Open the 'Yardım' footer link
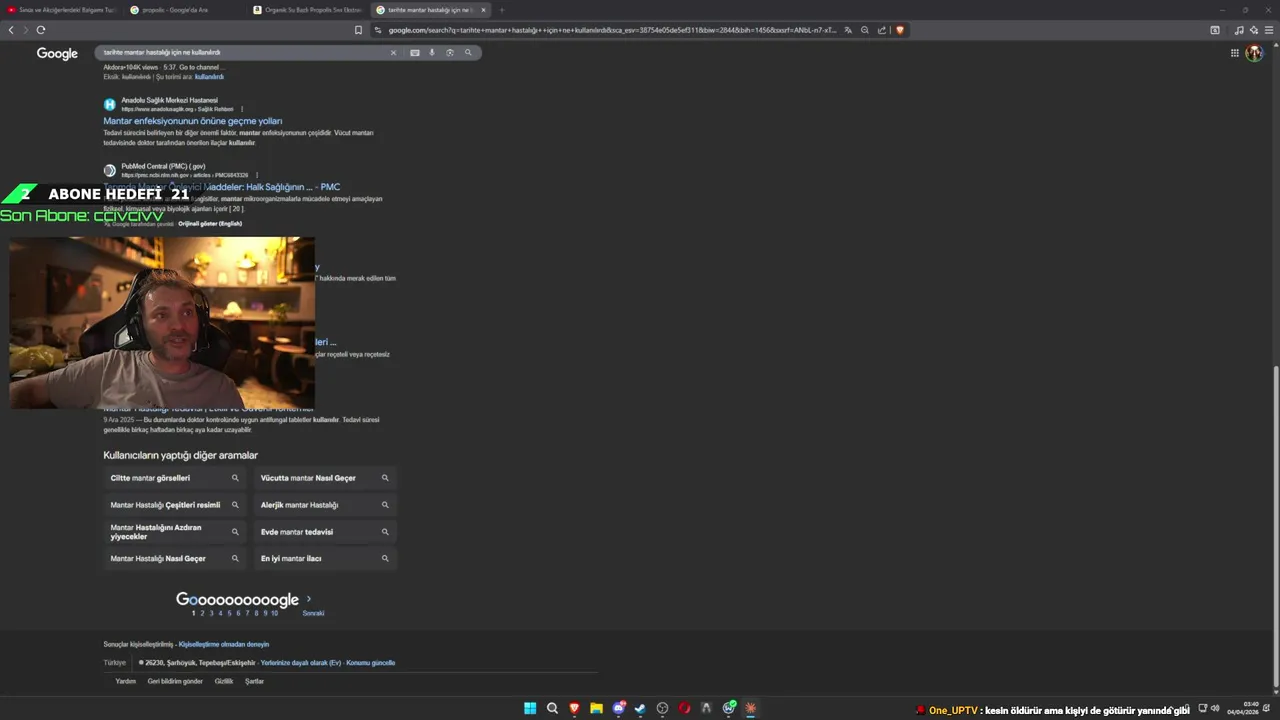This screenshot has width=1280, height=720. pyautogui.click(x=125, y=681)
